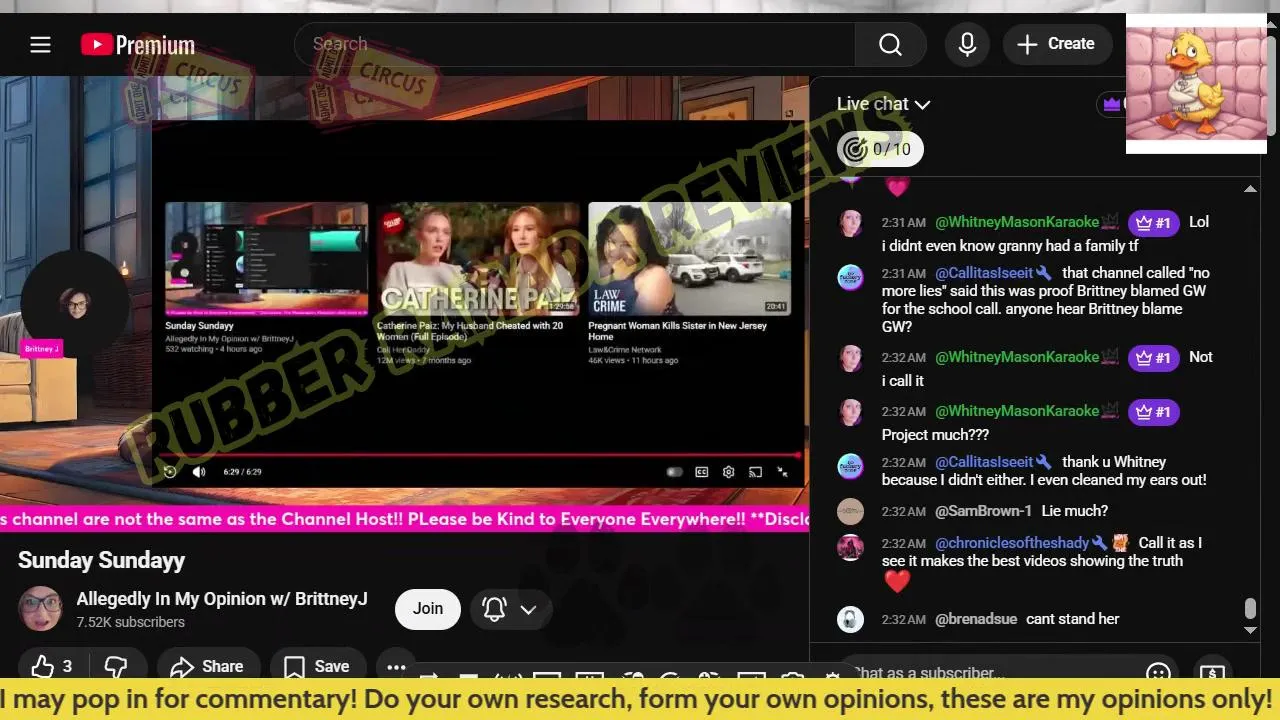This screenshot has height=720, width=1280.
Task: Click @WhitneyMasonKaraoke name on the Lol message
Action: coord(1017,222)
